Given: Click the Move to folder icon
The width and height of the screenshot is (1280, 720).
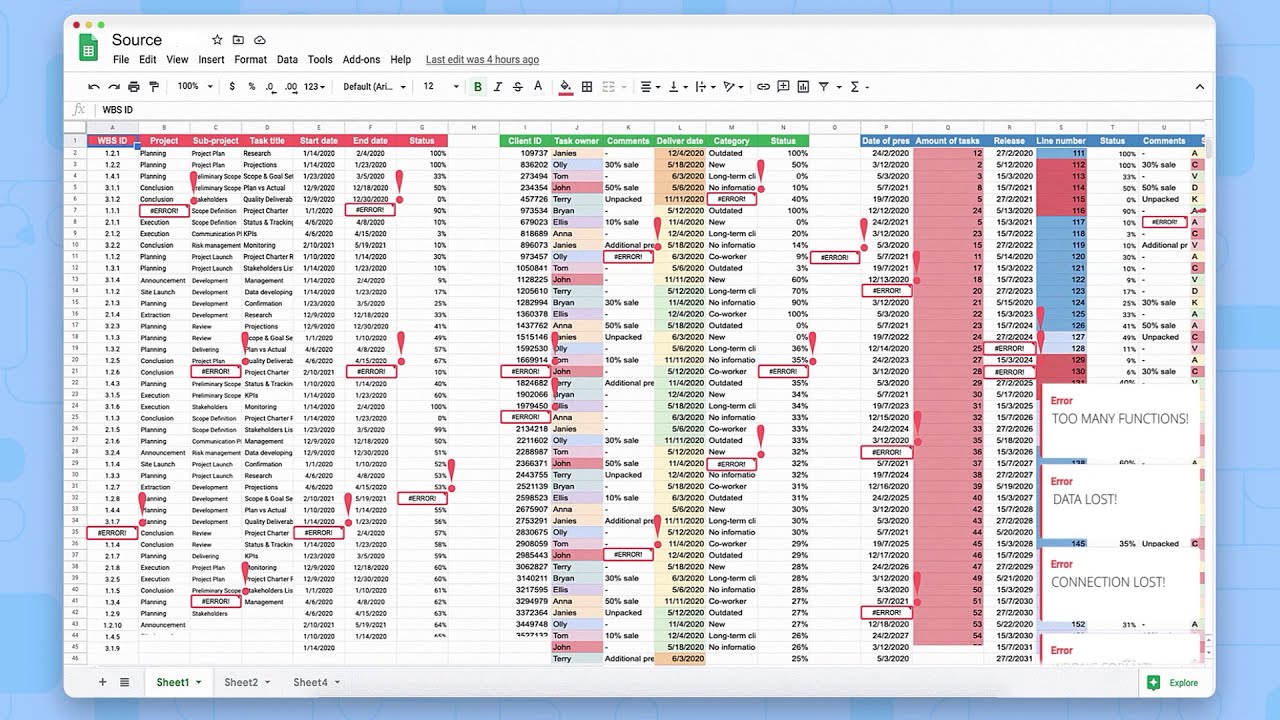Looking at the screenshot, I should pos(238,40).
